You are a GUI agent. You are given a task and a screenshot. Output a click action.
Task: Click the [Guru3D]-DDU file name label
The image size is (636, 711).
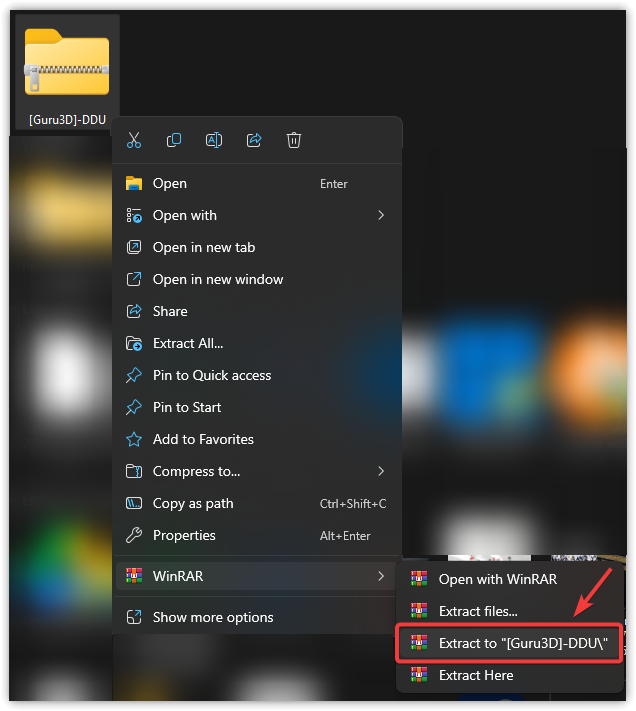(x=68, y=120)
